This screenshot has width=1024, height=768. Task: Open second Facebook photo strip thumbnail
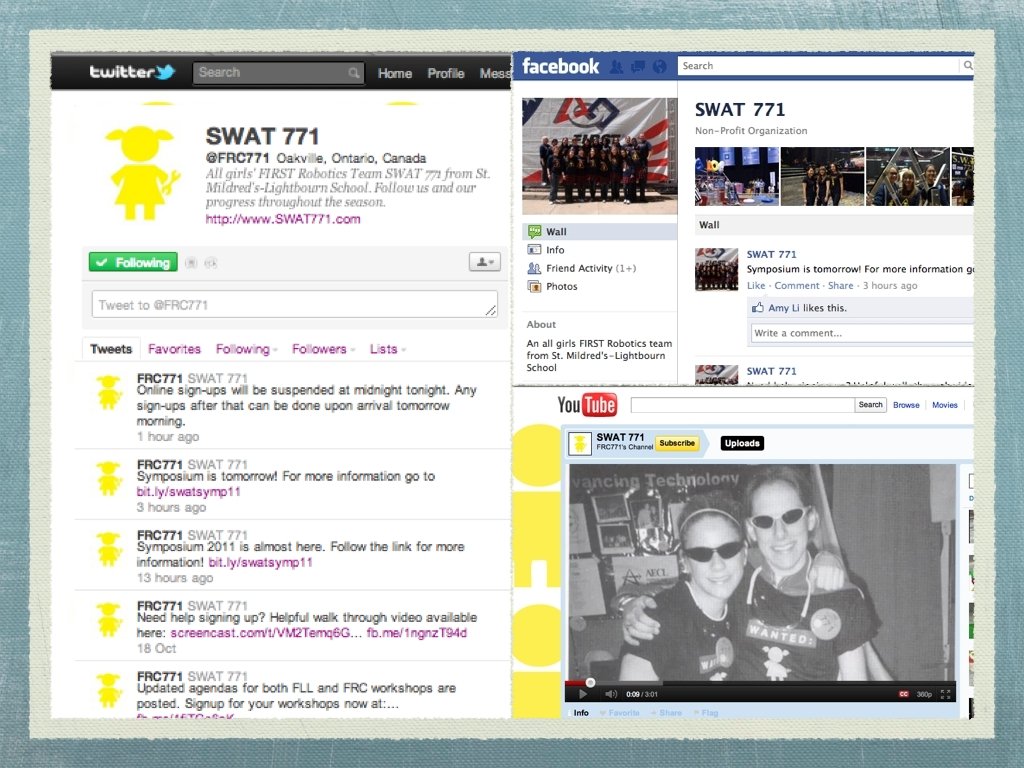tap(822, 176)
